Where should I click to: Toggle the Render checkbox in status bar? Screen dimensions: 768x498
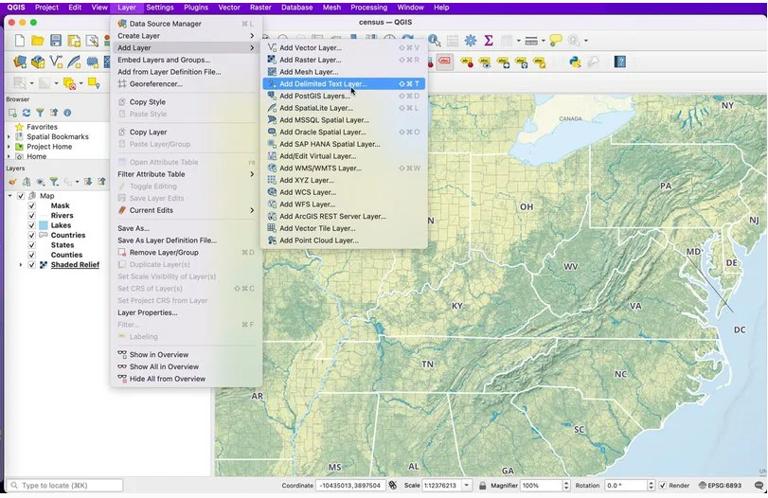tap(662, 485)
